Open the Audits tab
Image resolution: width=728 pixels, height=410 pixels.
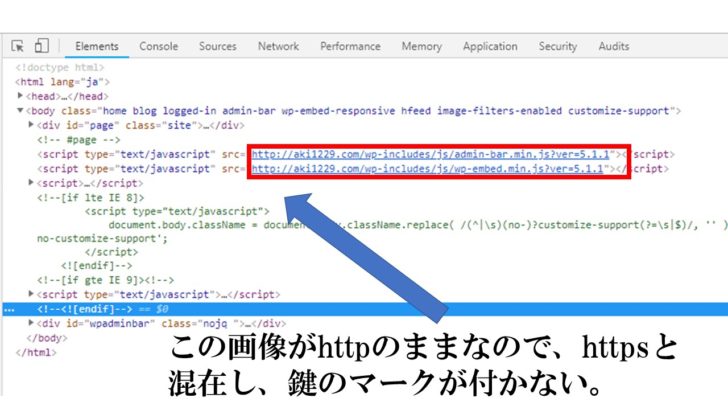pos(613,46)
